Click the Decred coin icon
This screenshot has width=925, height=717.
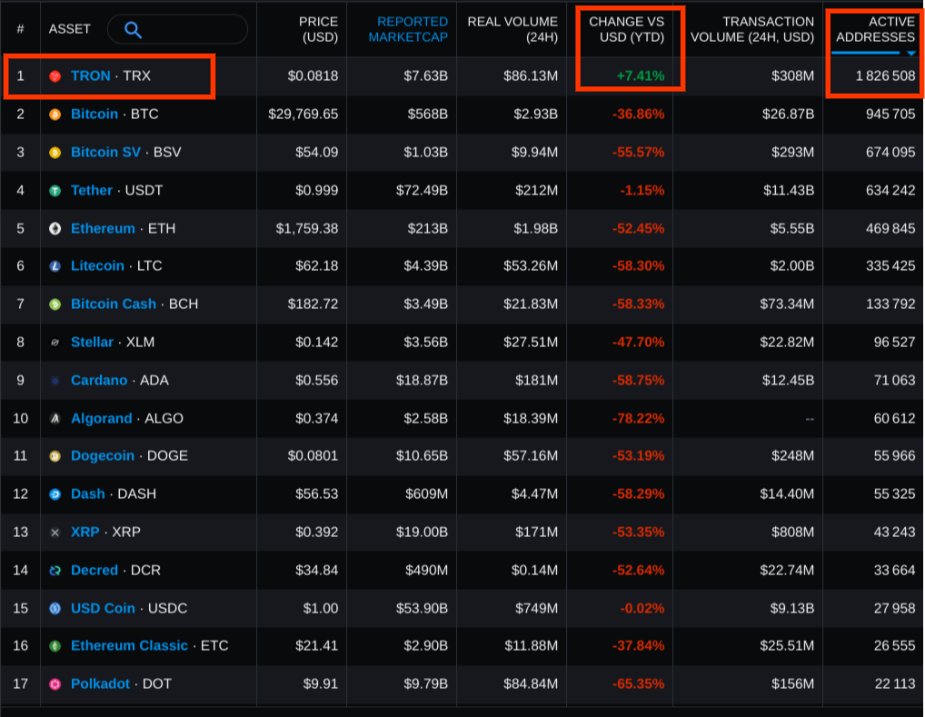(55, 571)
